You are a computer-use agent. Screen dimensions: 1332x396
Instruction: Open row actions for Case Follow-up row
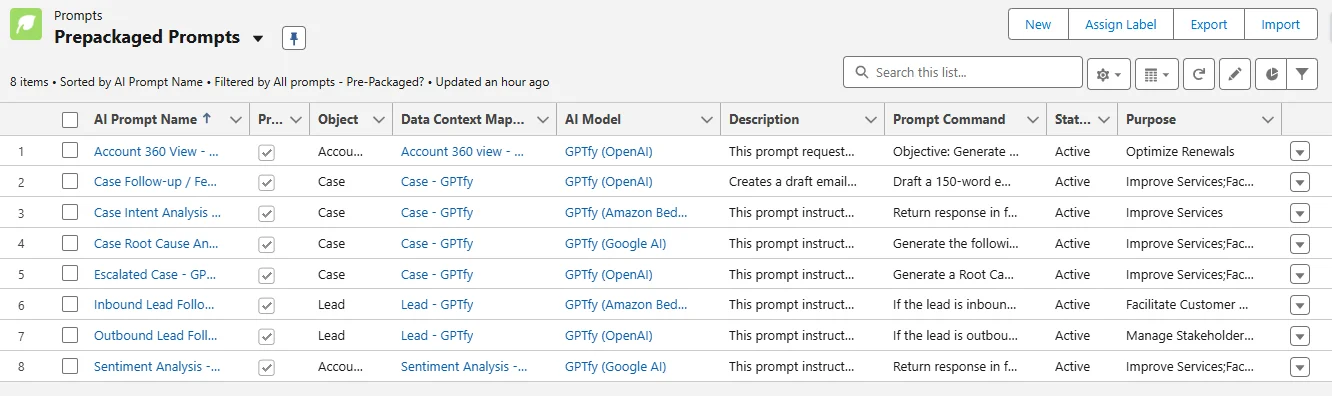click(1299, 182)
